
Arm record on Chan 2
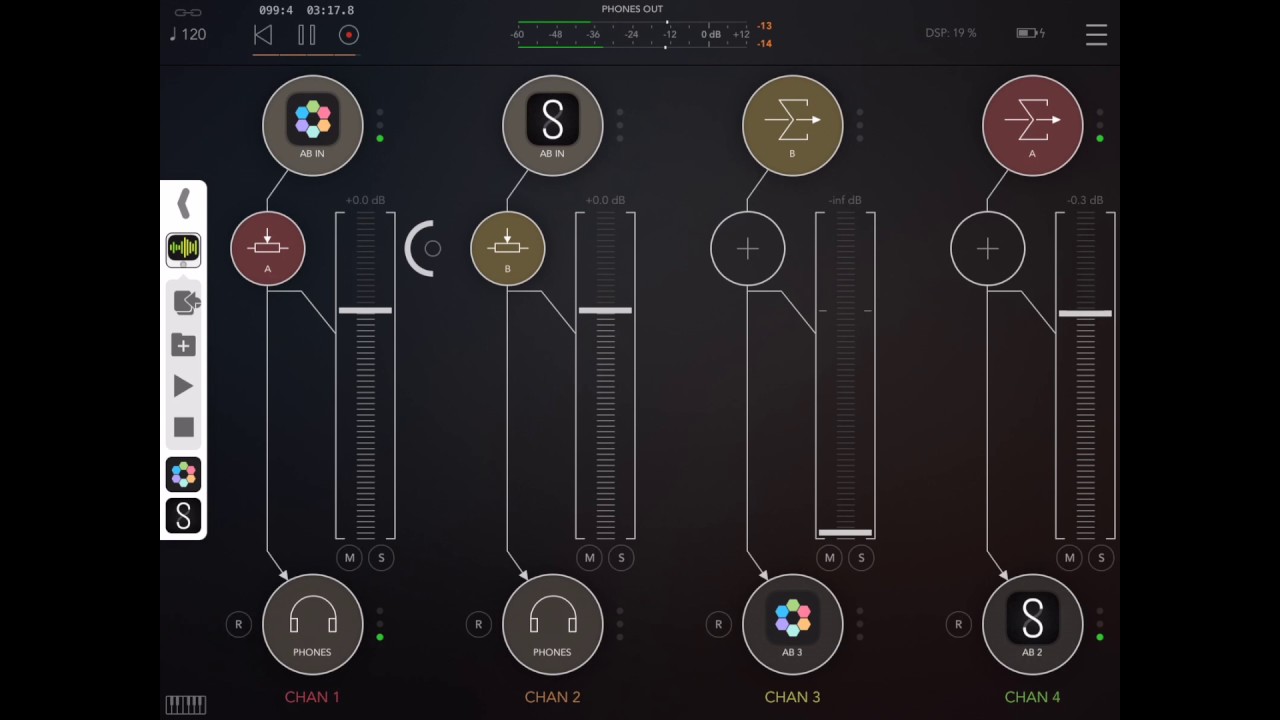point(478,624)
